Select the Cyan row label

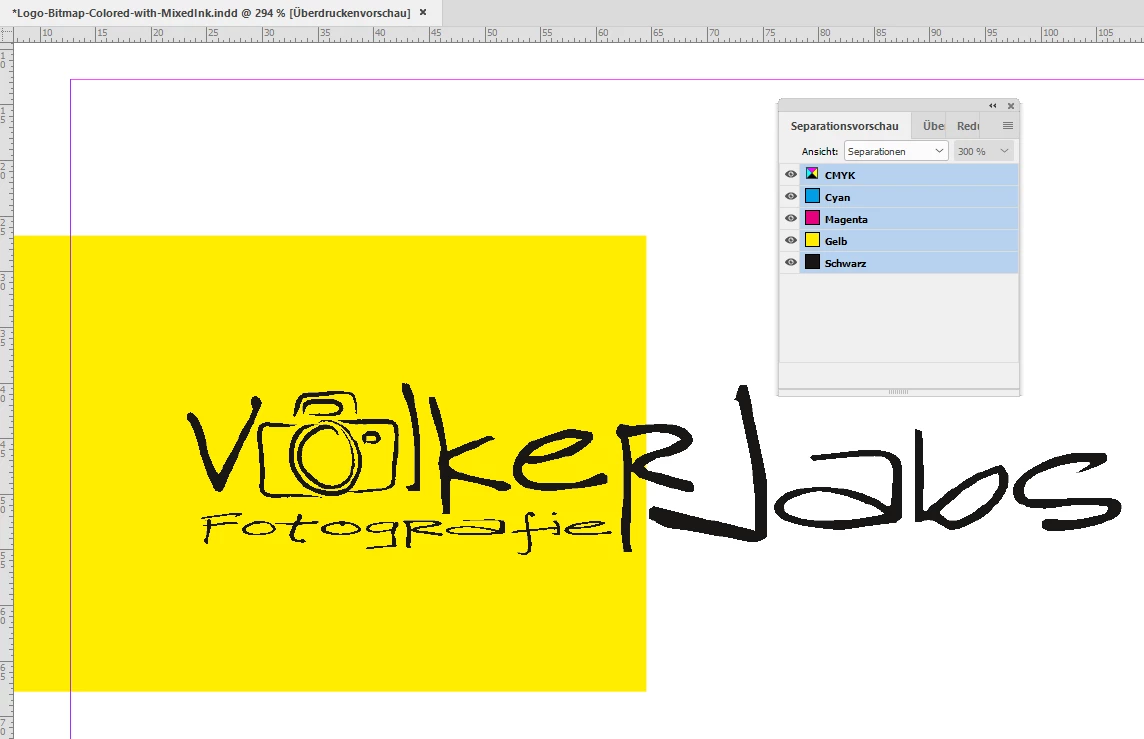click(x=837, y=197)
